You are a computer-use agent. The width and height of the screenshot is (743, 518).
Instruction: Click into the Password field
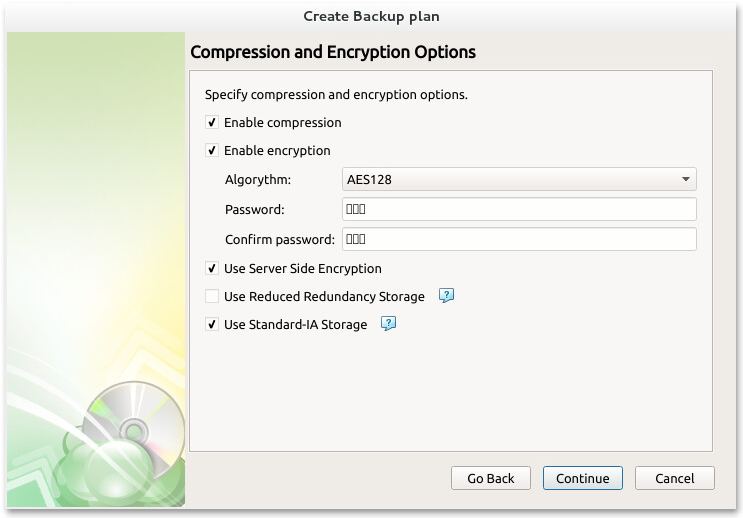tap(519, 209)
